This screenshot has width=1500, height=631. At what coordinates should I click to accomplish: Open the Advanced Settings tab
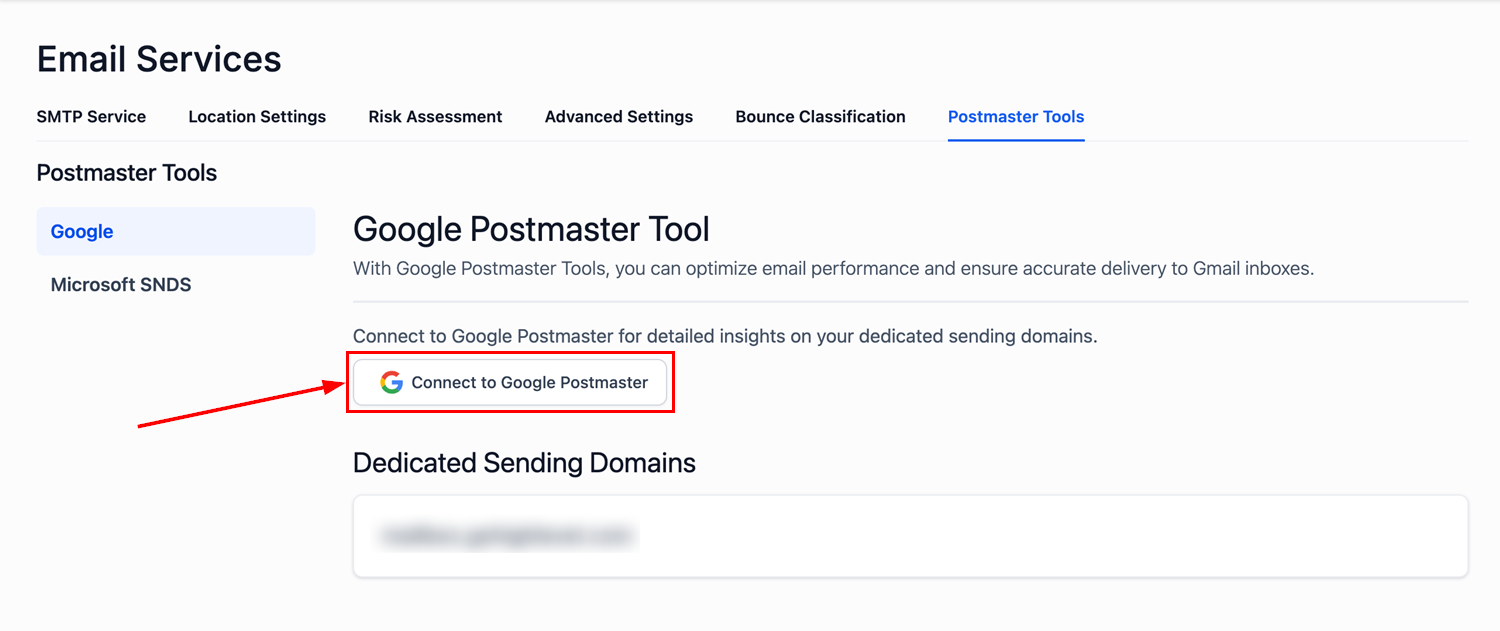point(619,117)
